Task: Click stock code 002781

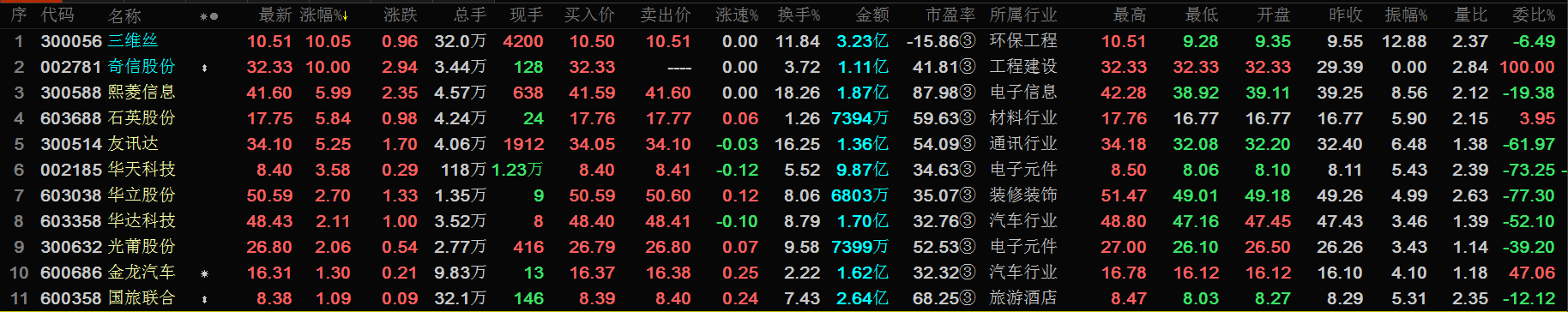Action: 71,67
